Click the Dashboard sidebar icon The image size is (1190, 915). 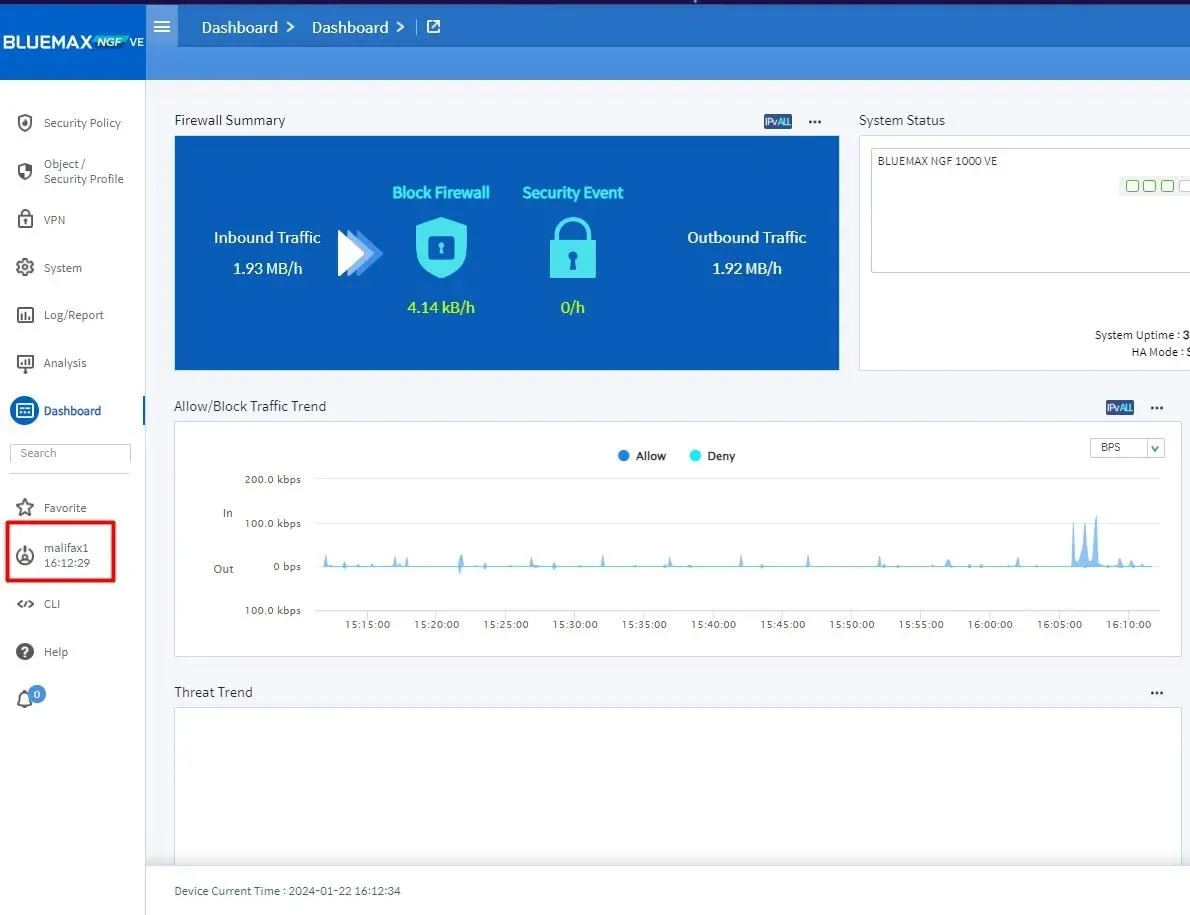point(24,410)
